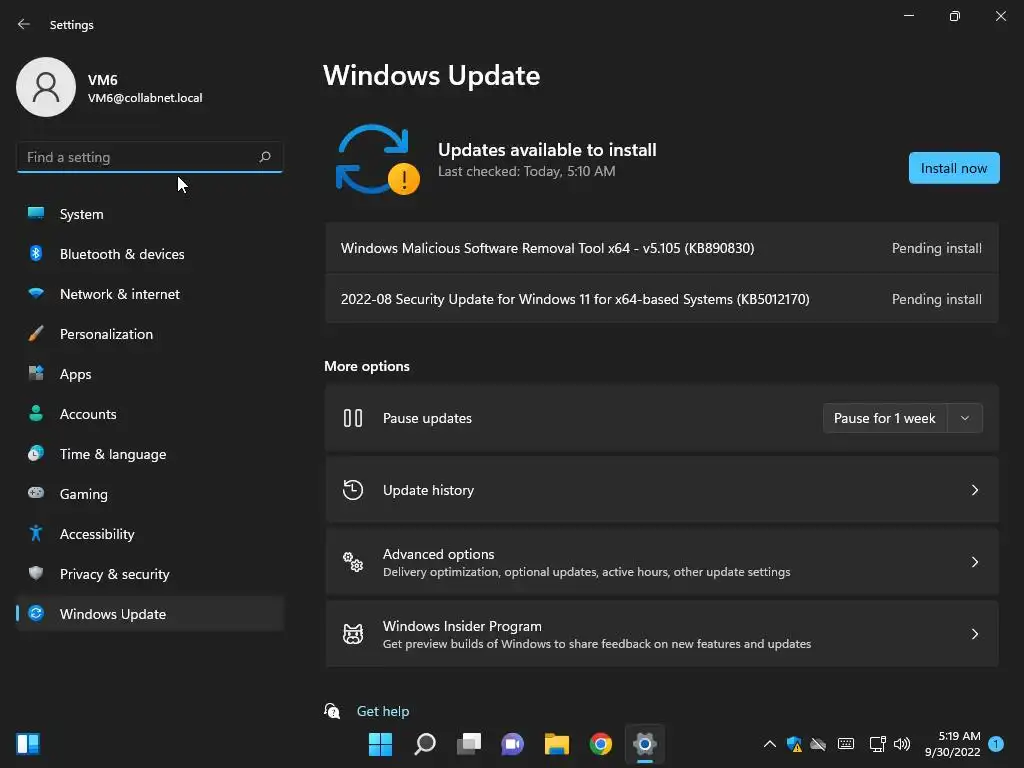
Task: Open Time & language settings
Action: (150, 454)
